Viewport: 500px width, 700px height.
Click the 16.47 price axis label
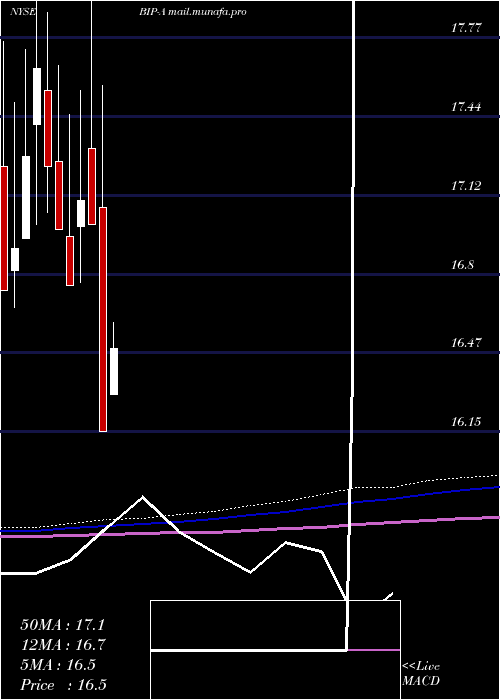pyautogui.click(x=466, y=343)
